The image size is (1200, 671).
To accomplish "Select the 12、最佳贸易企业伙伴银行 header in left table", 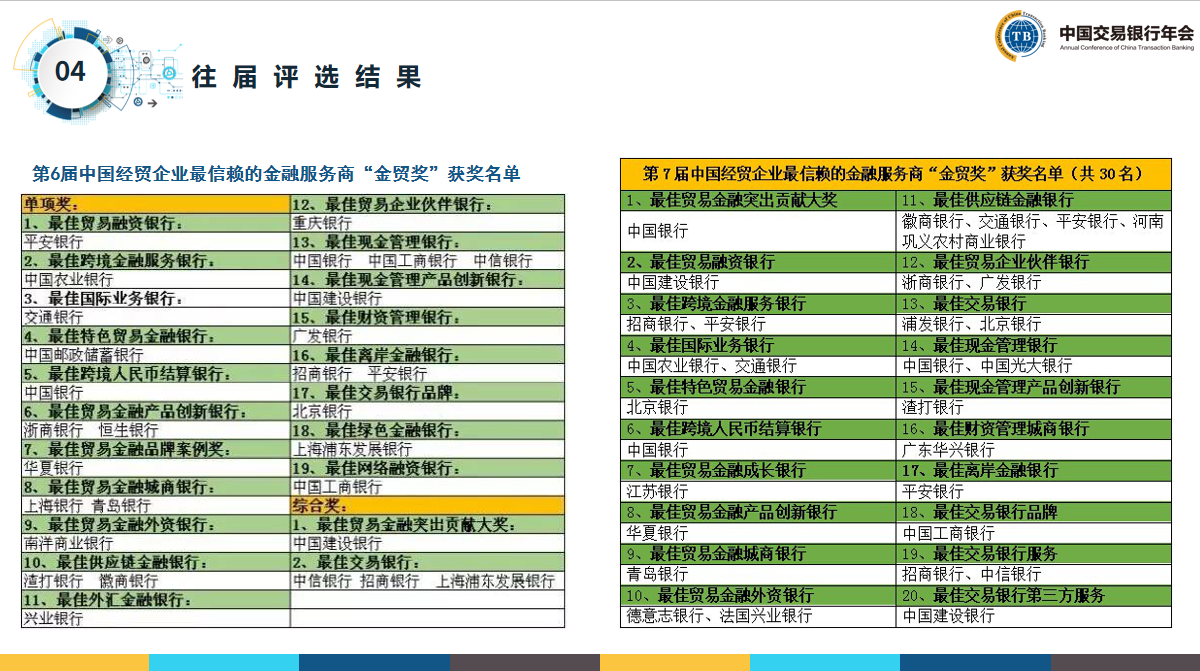I will [x=426, y=204].
